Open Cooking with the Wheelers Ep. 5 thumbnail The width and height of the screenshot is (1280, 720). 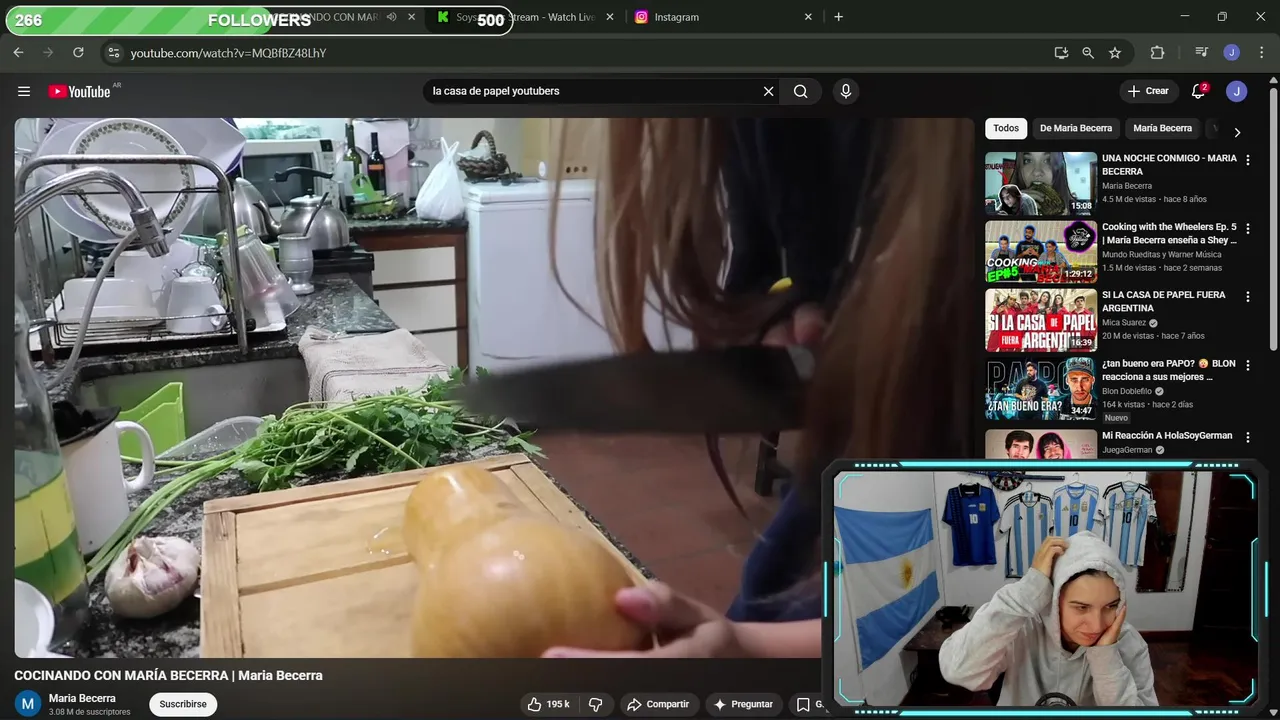[x=1041, y=252]
